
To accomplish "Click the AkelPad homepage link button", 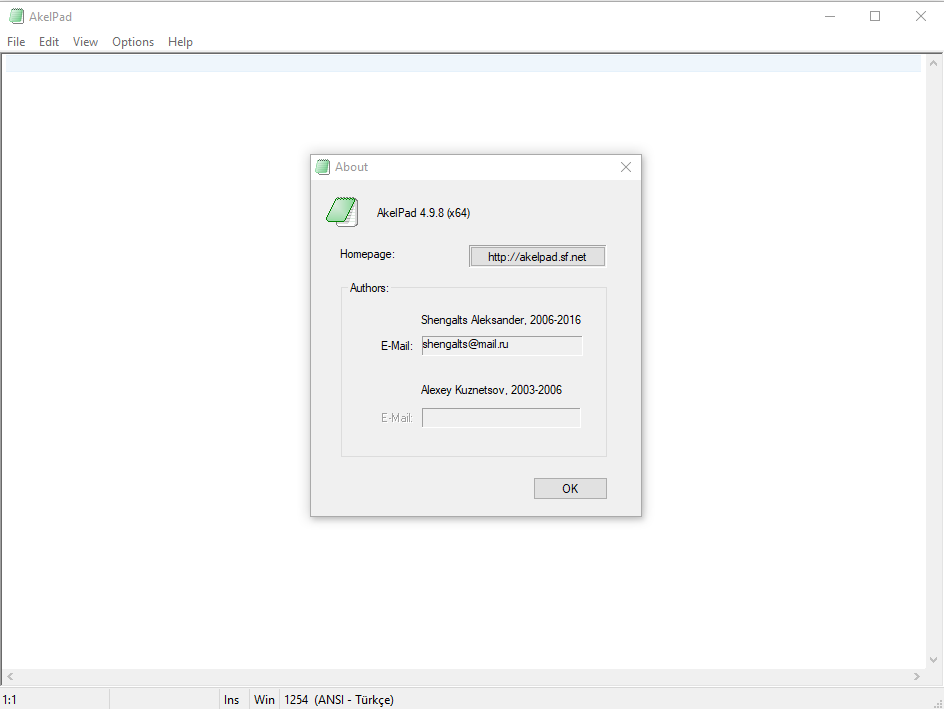I will tap(537, 256).
